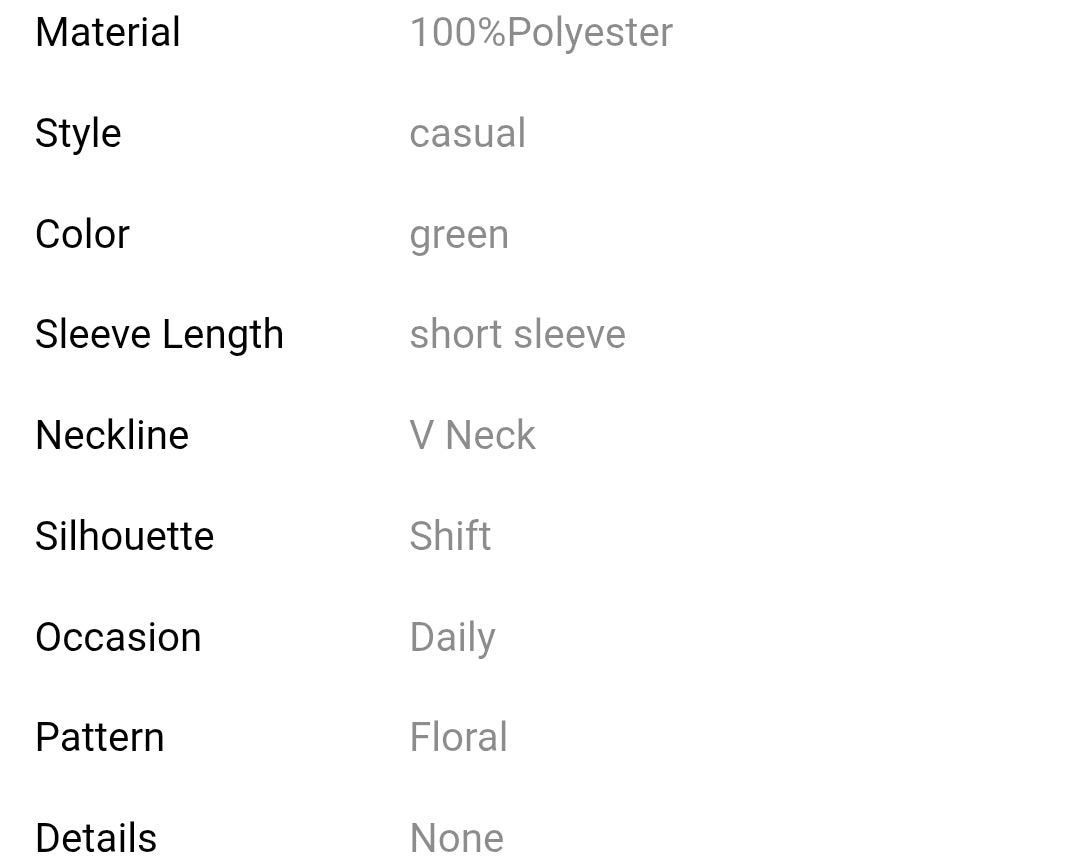Click the Sleeve Length label

pos(159,335)
